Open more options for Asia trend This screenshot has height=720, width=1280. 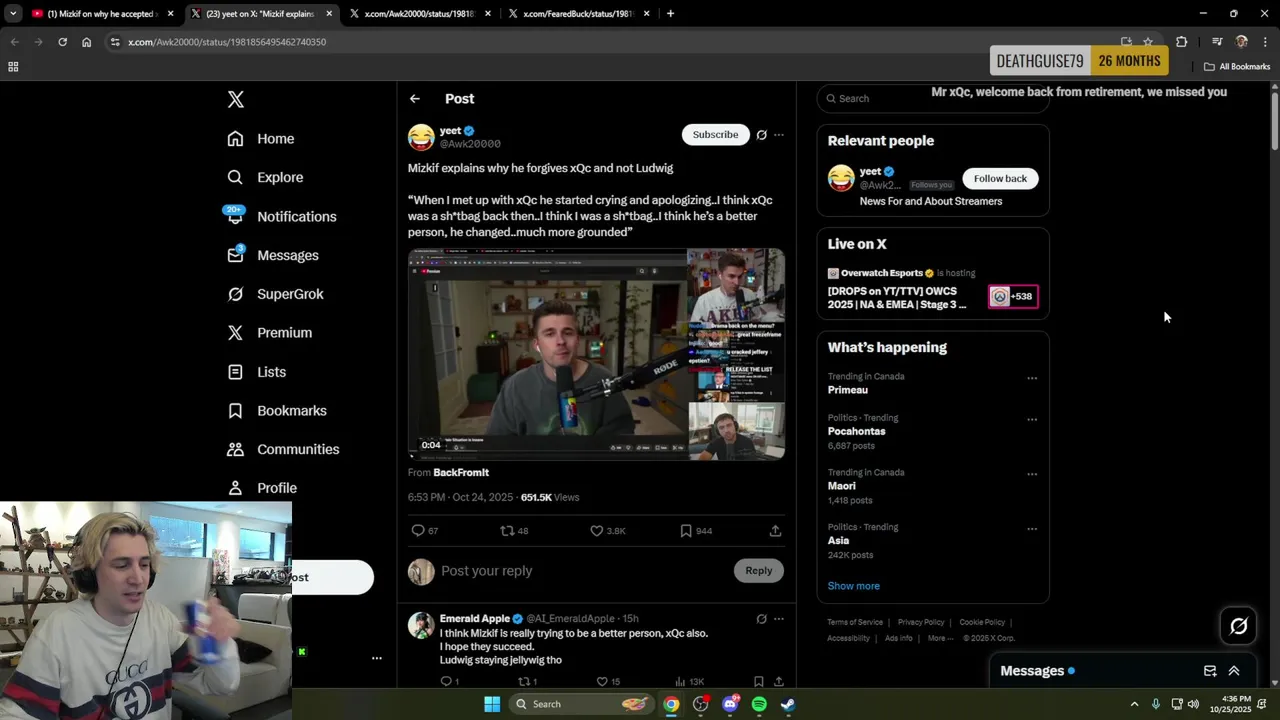tap(1032, 529)
